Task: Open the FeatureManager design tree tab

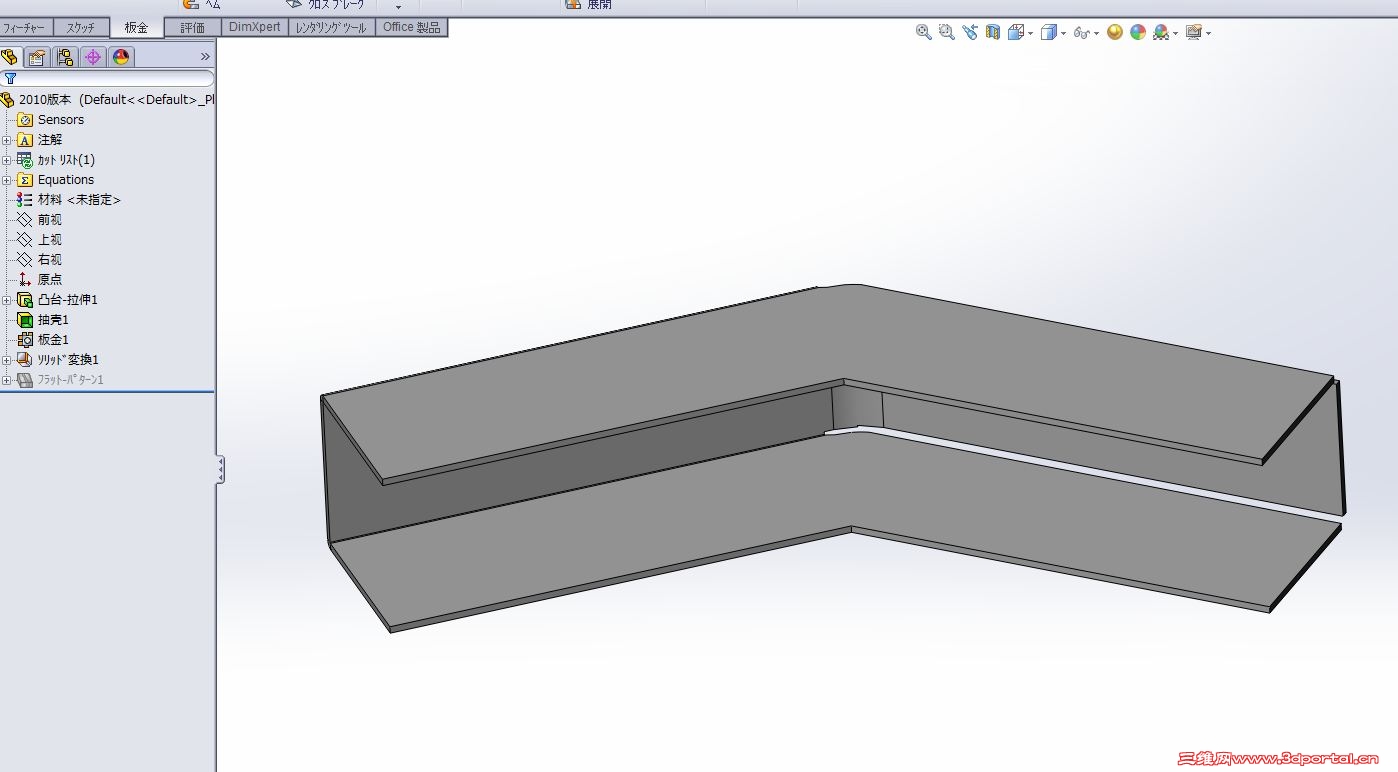Action: 10,57
